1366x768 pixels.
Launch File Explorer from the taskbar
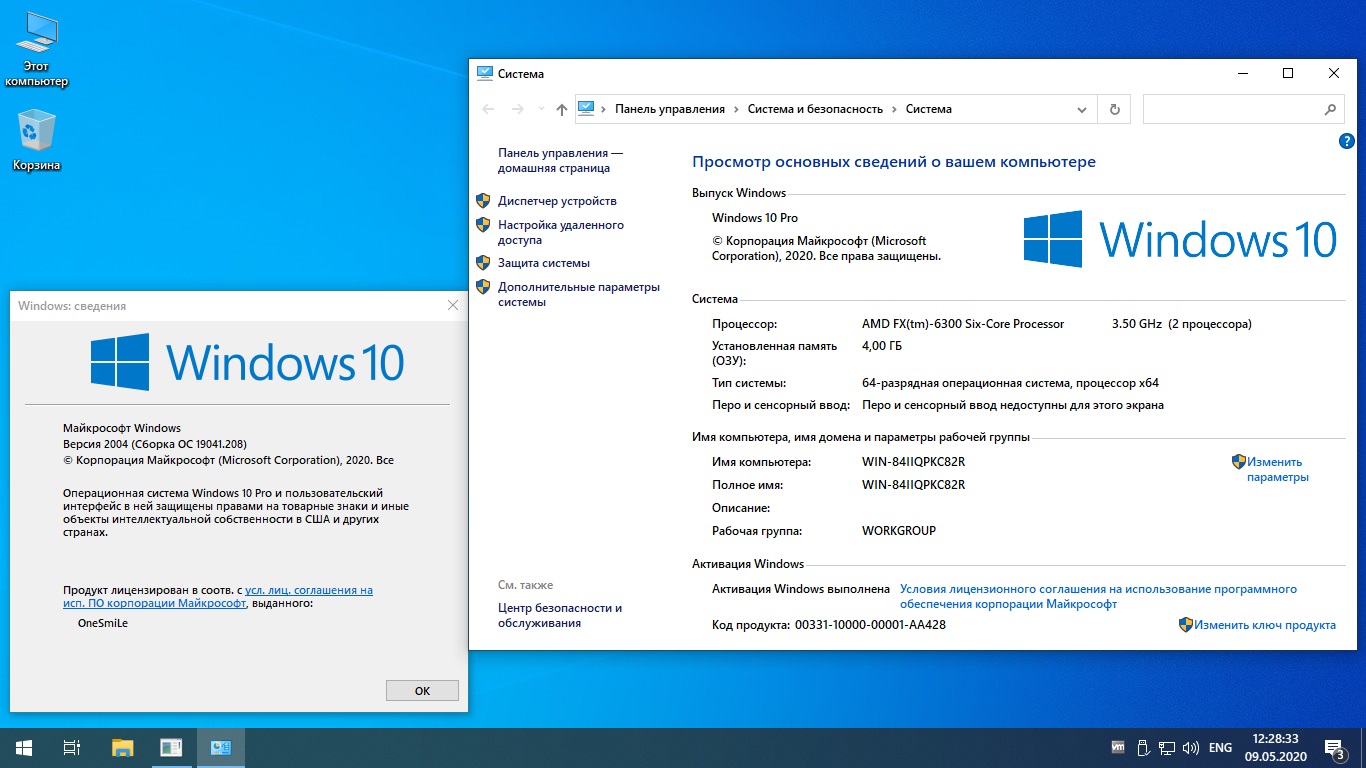click(x=122, y=747)
